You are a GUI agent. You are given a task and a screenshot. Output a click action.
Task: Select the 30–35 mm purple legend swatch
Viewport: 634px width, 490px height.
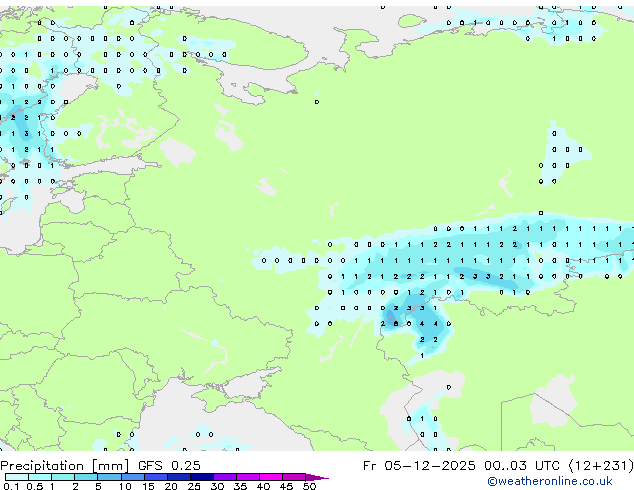click(x=224, y=477)
